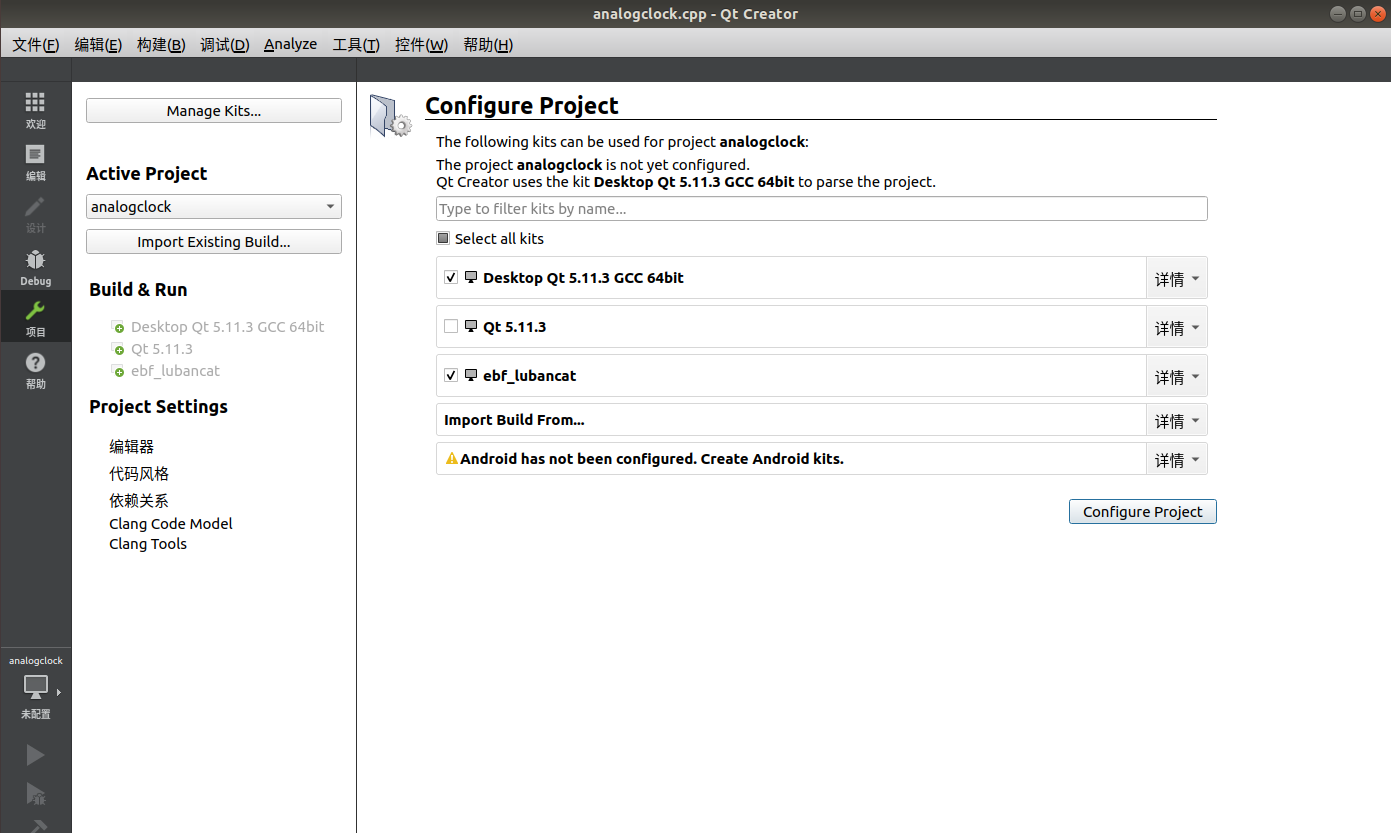The height and width of the screenshot is (833, 1391).
Task: Click the Android warning triangle icon
Action: [452, 459]
